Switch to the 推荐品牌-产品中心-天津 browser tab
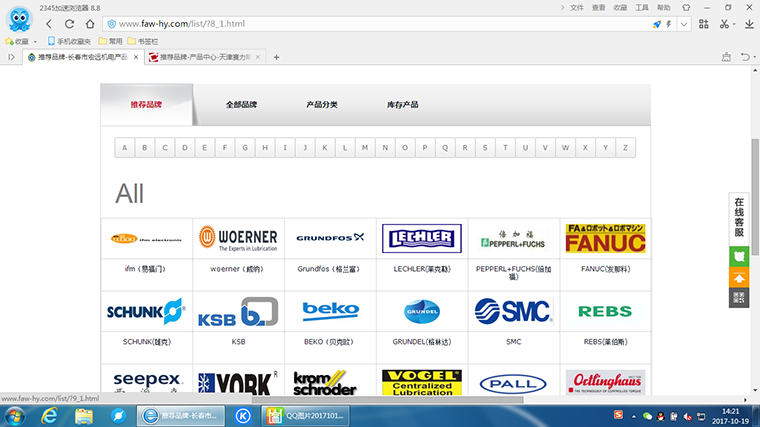The height and width of the screenshot is (427, 760). pos(205,57)
